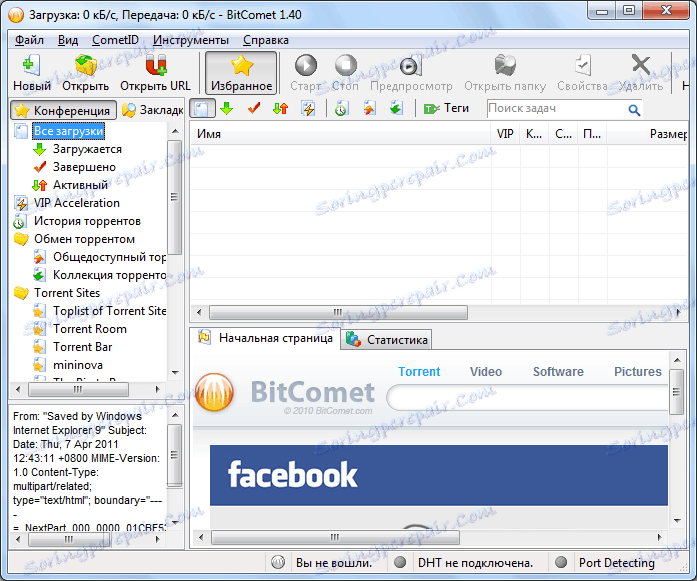This screenshot has width=697, height=581.
Task: Click the magnifier search icon
Action: pos(634,109)
